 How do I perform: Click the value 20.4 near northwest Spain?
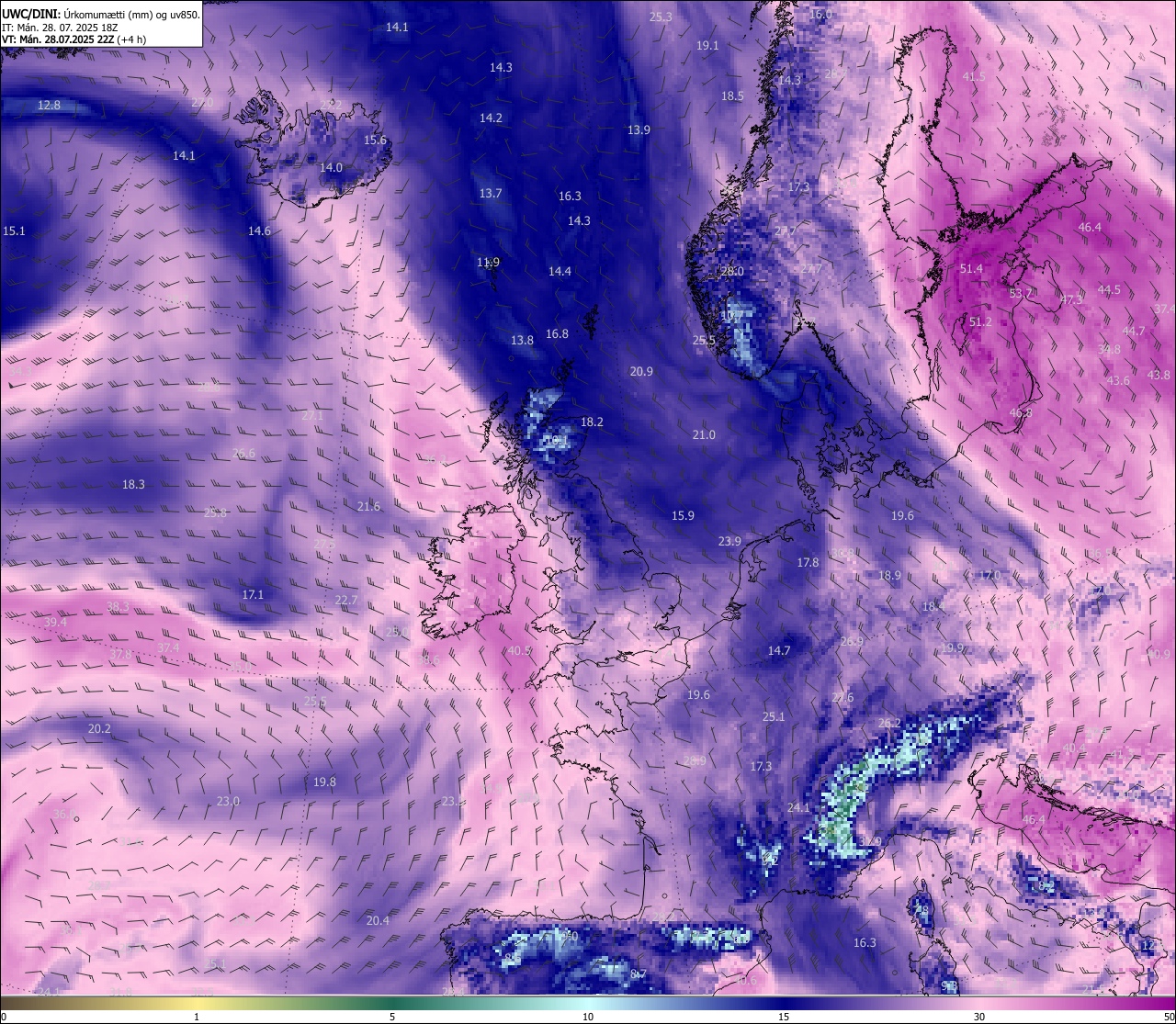(x=378, y=921)
